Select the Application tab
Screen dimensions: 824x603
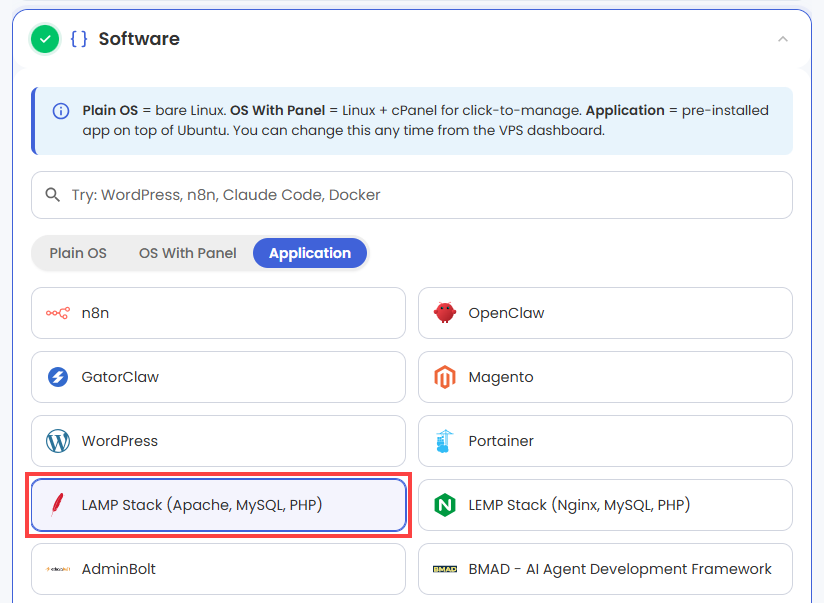310,253
